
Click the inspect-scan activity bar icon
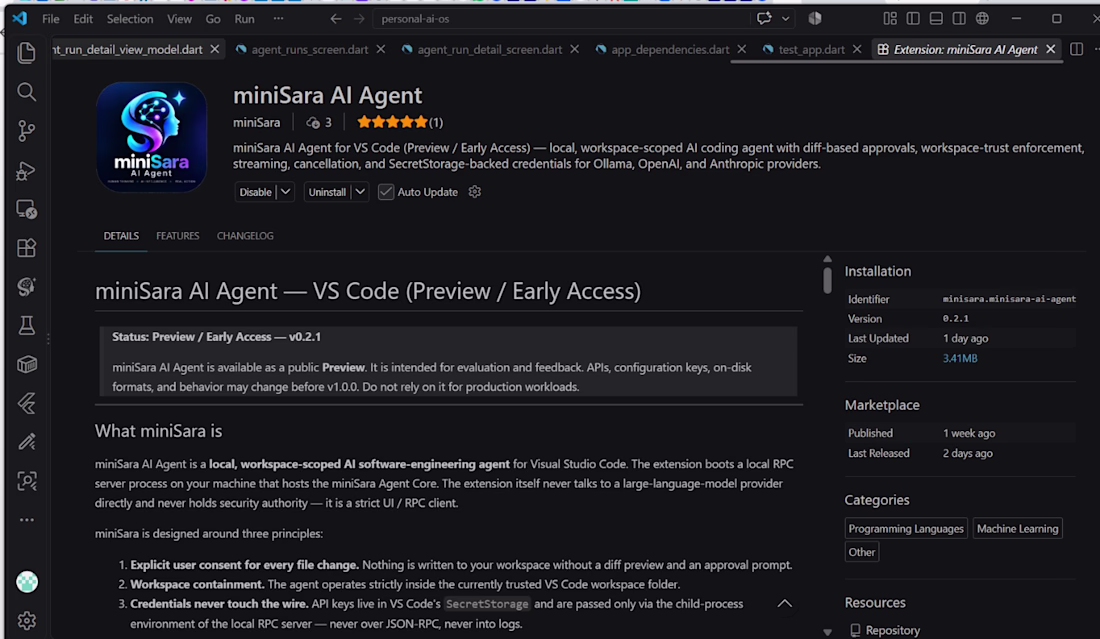[27, 480]
